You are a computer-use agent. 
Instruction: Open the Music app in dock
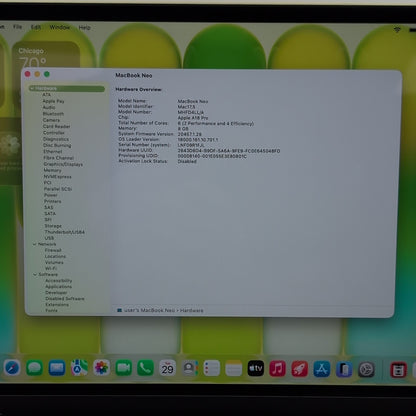coord(278,369)
